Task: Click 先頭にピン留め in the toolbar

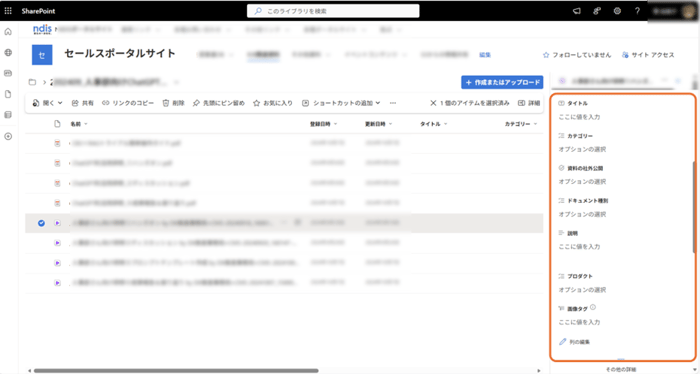Action: pos(218,103)
